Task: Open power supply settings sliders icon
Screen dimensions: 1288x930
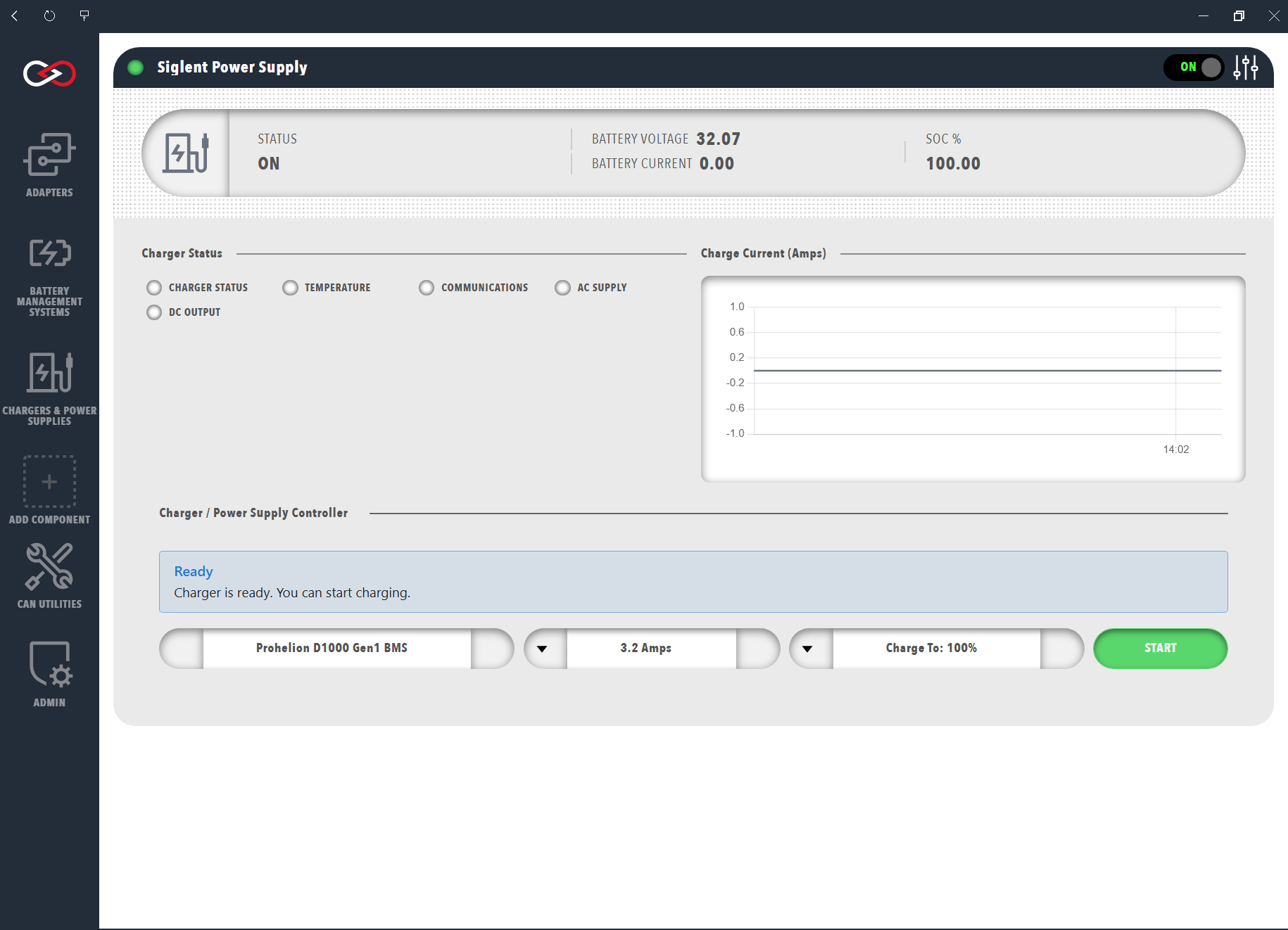Action: (x=1246, y=68)
